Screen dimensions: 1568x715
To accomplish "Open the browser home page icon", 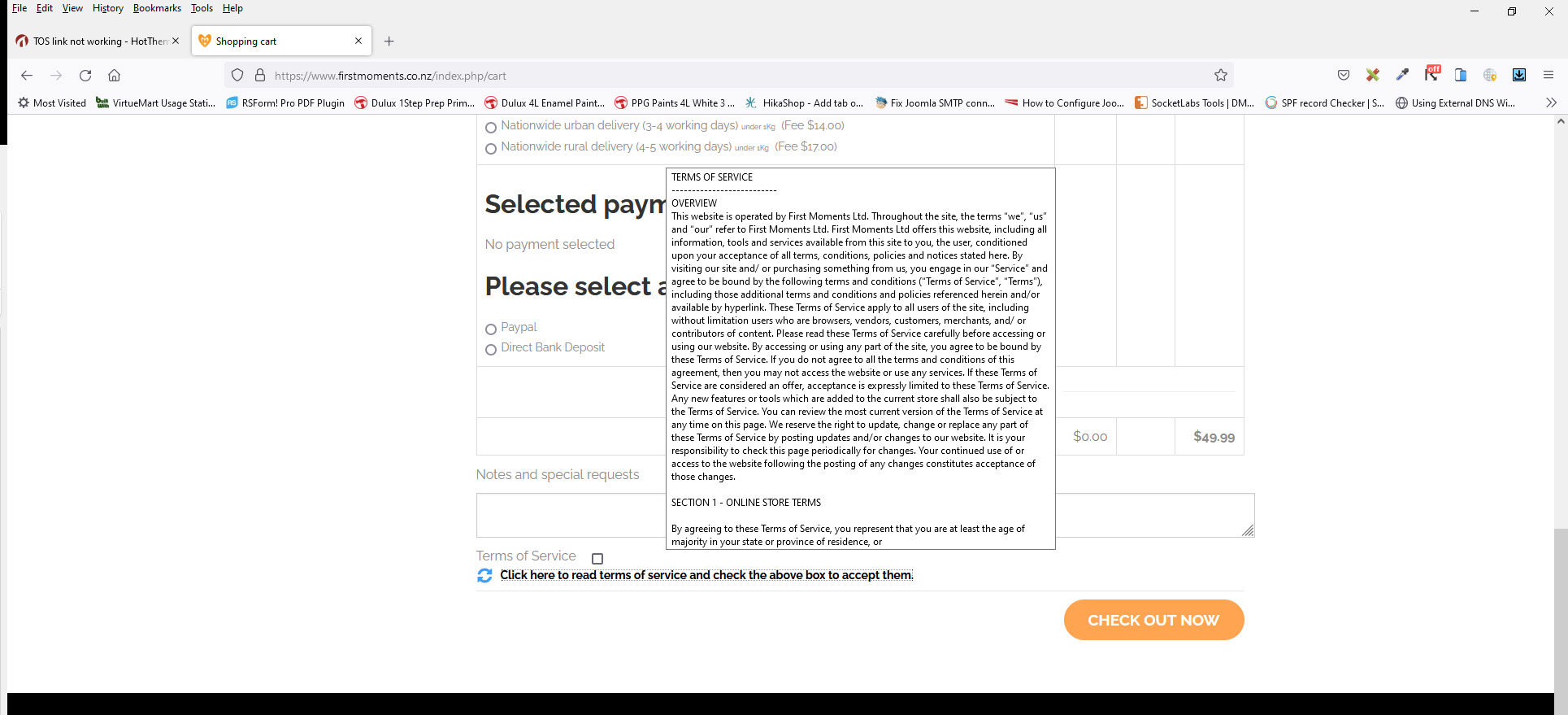I will click(115, 76).
